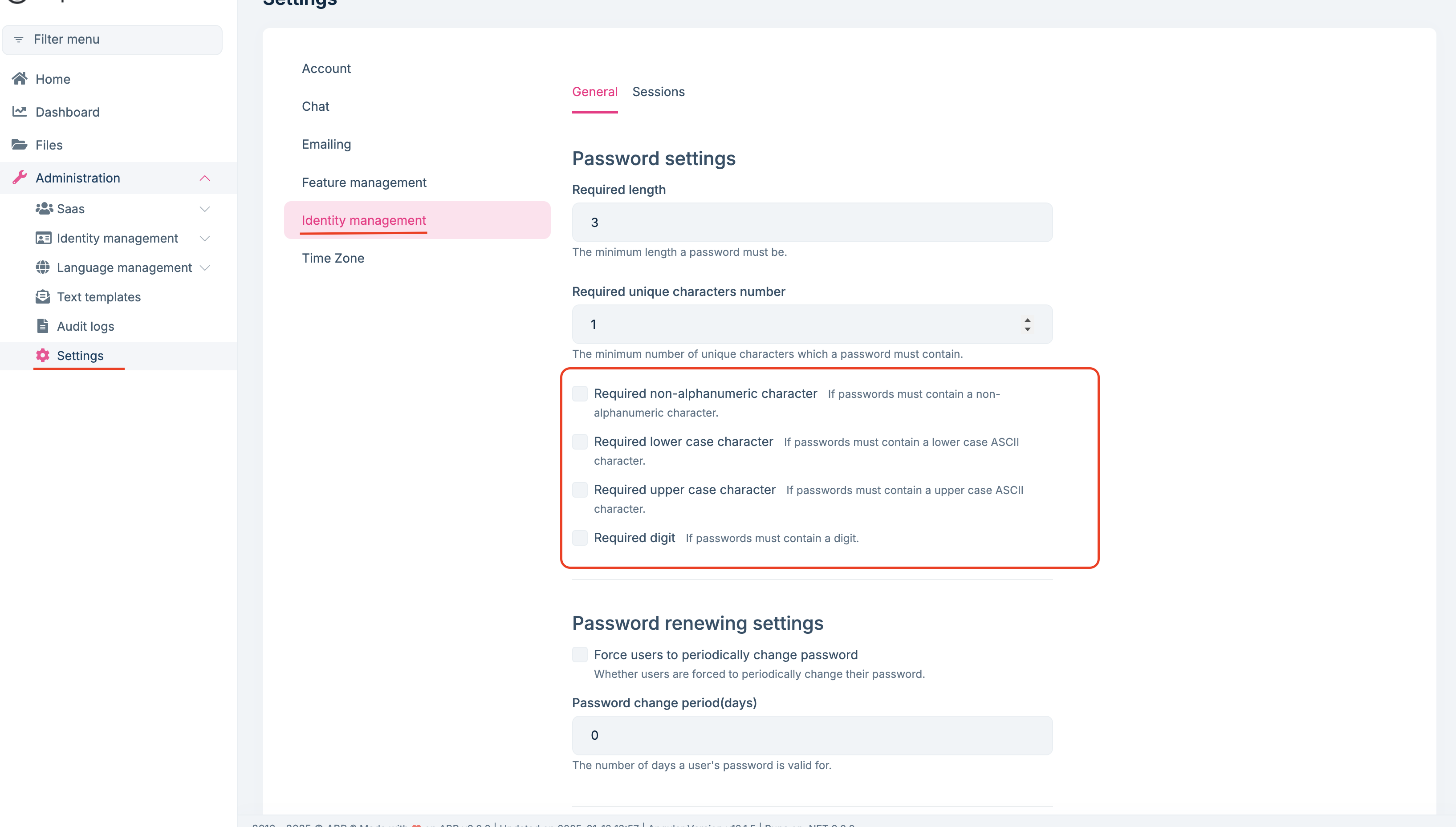The width and height of the screenshot is (1456, 827).
Task: Click the unique characters number stepper arrows
Action: point(1027,324)
